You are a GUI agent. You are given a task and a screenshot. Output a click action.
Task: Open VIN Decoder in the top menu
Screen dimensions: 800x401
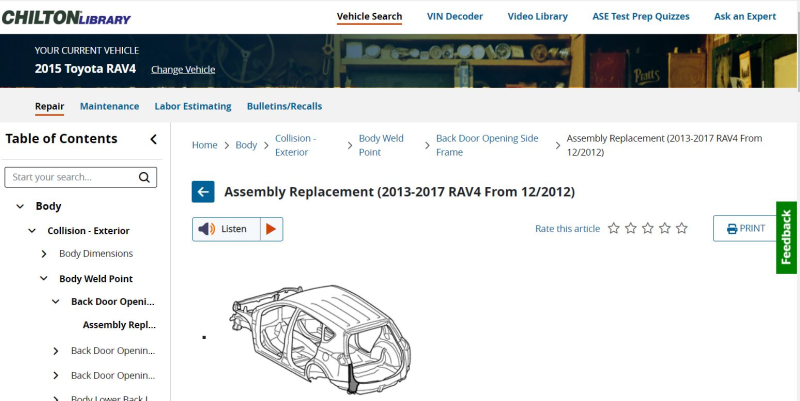tap(455, 16)
